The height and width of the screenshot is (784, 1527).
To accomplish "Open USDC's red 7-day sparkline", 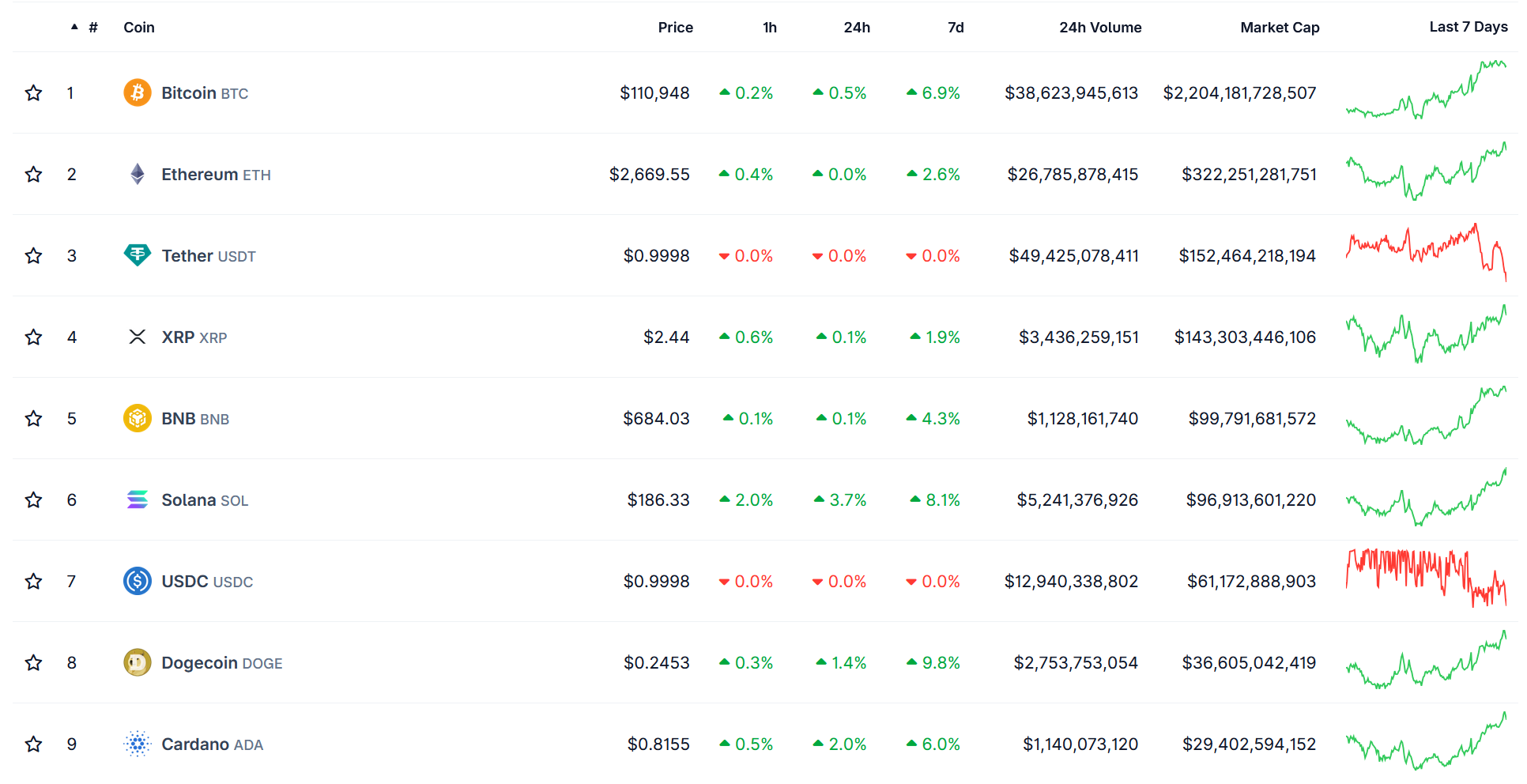I will 1426,578.
